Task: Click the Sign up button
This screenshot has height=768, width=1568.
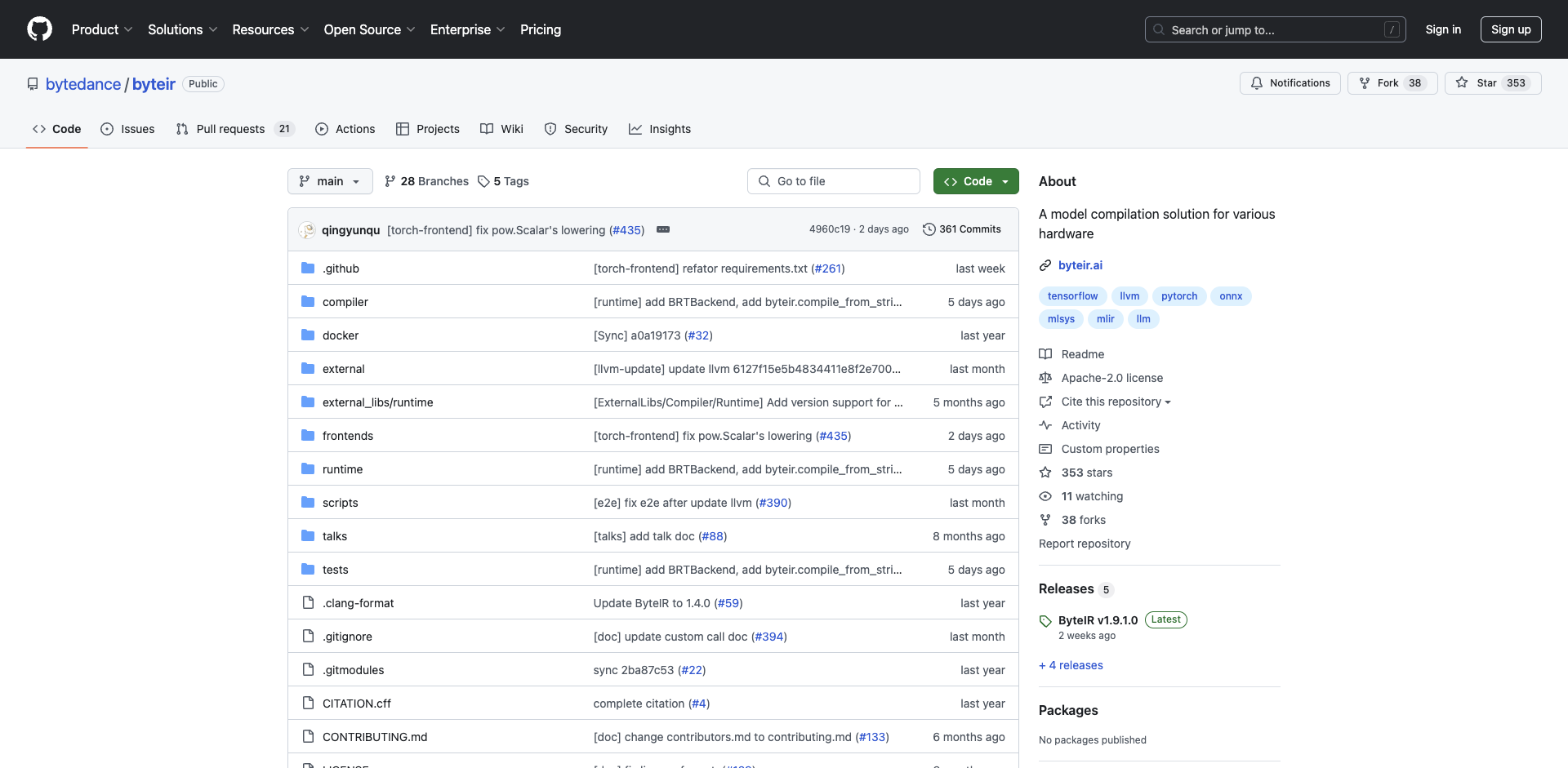Action: pos(1511,29)
